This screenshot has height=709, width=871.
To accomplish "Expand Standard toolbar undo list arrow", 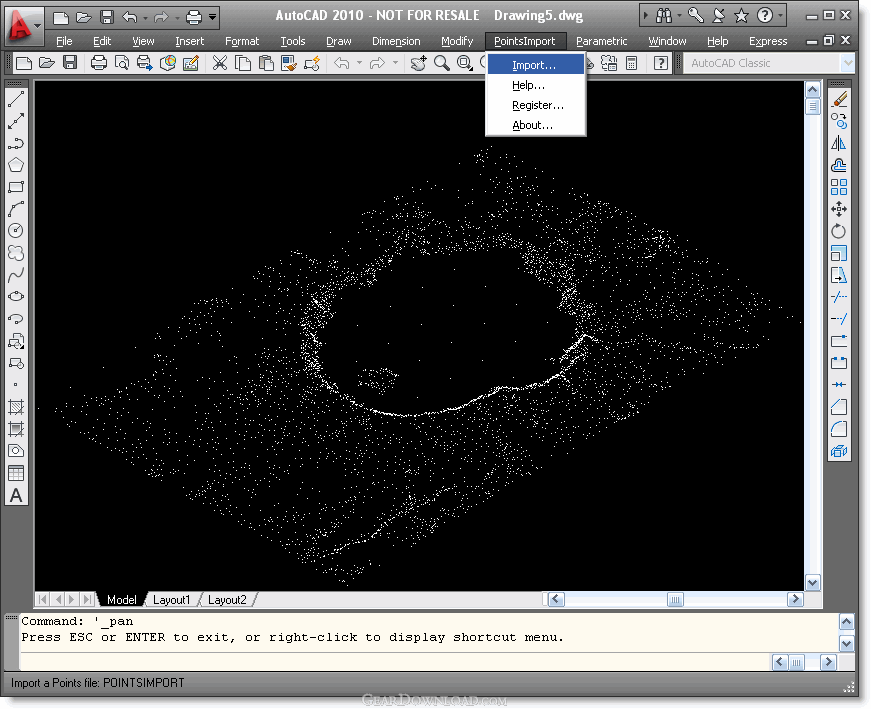I will tap(359, 63).
